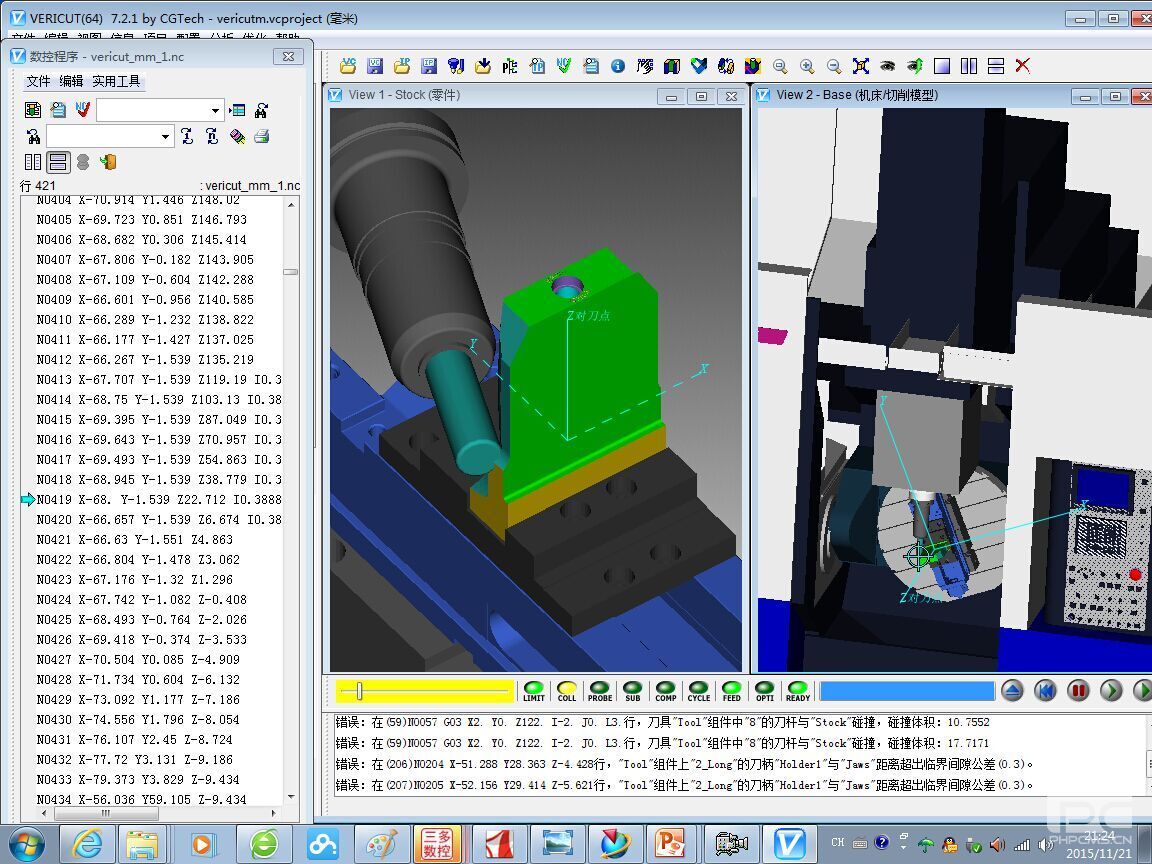The image size is (1152, 864).
Task: Click the zoom out magnifier icon
Action: (834, 66)
